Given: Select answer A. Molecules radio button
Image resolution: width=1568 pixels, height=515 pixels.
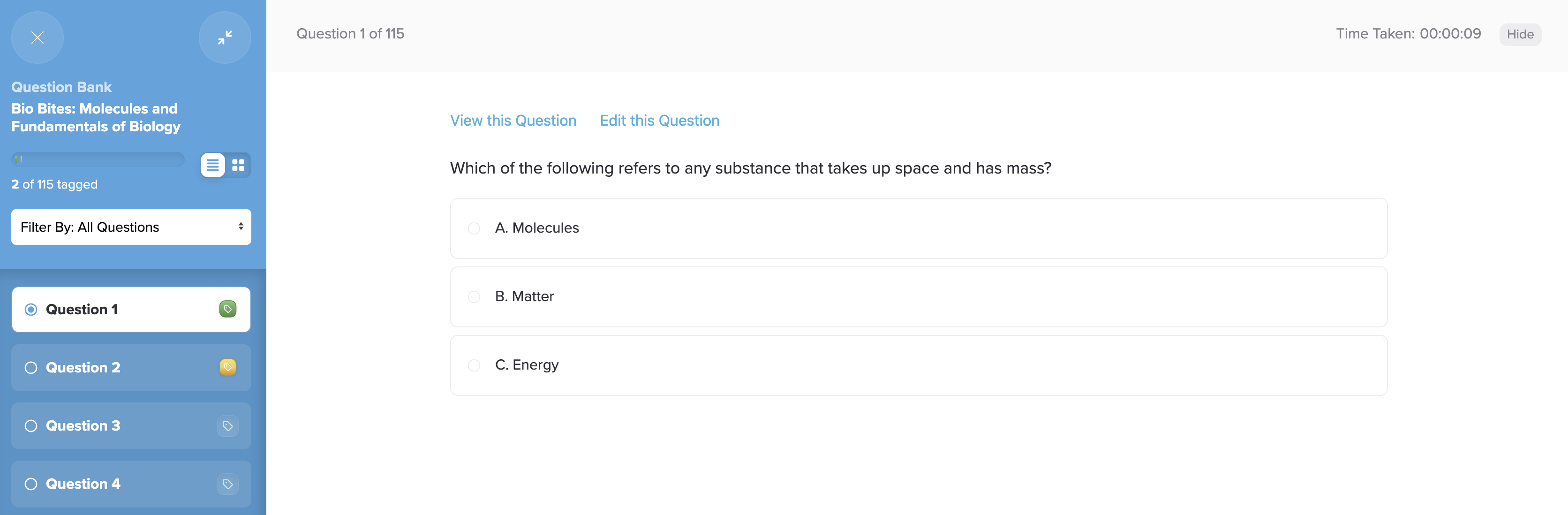Looking at the screenshot, I should click(x=474, y=228).
